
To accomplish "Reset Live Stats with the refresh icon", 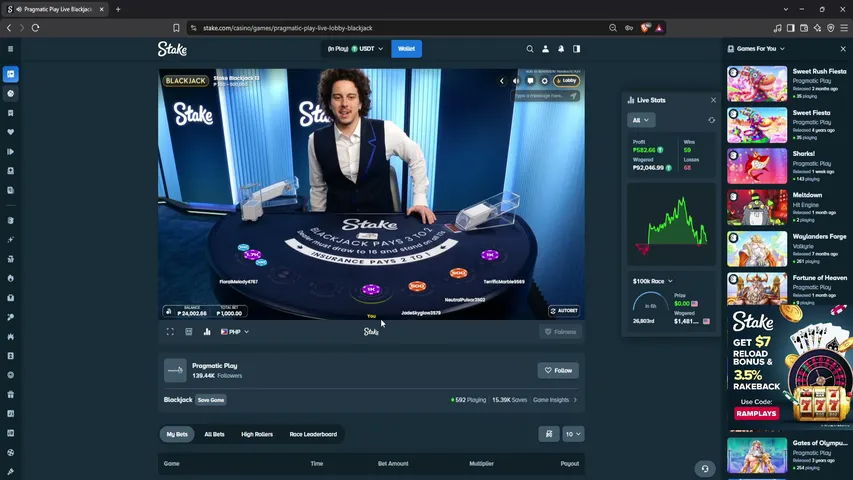I will [712, 120].
